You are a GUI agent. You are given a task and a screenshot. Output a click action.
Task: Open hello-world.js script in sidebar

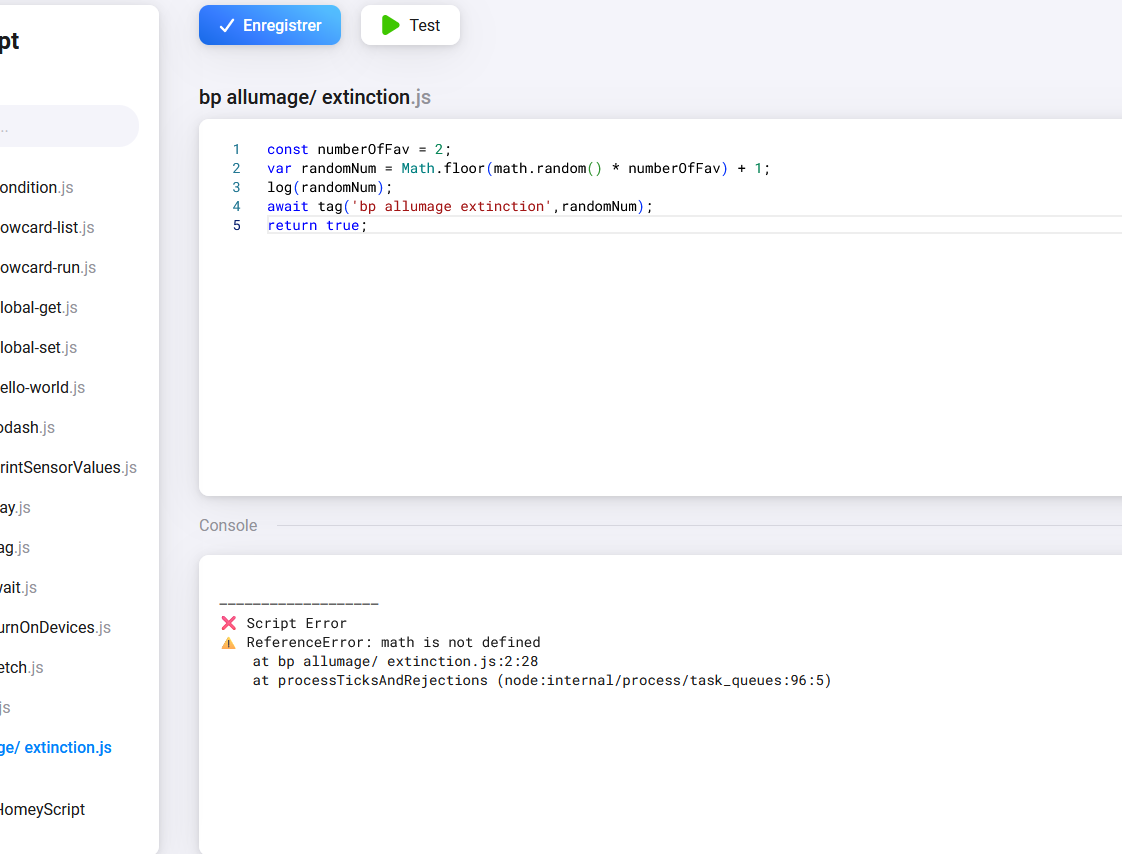[42, 388]
